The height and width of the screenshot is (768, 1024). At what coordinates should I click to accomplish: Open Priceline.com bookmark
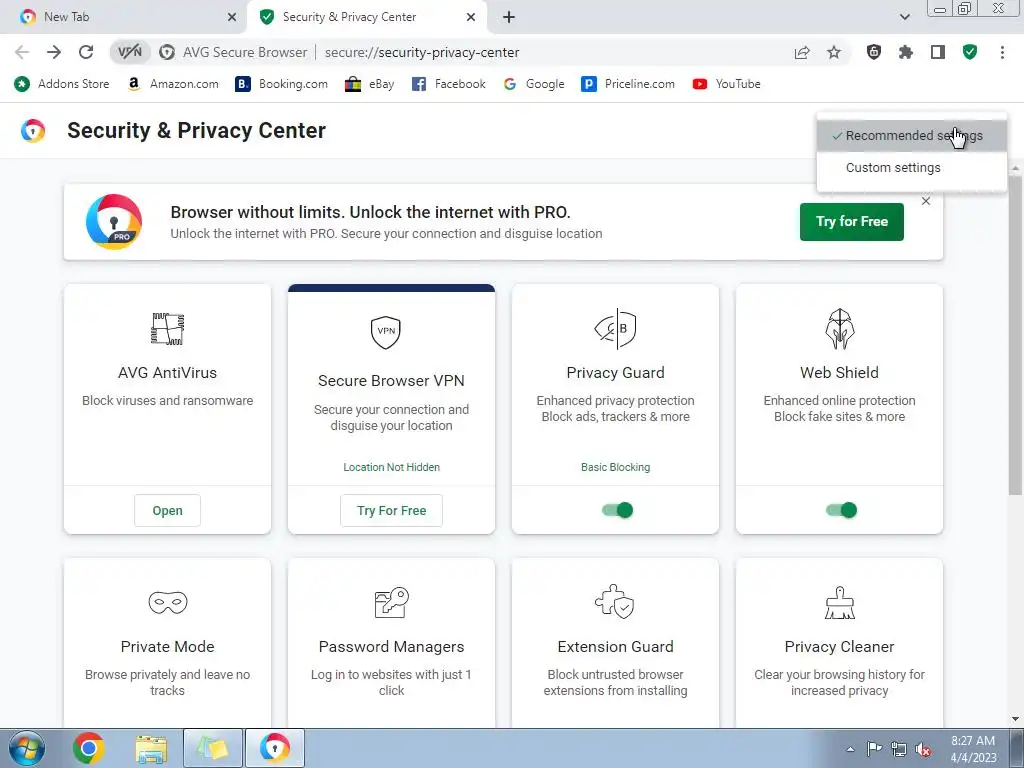pos(628,84)
